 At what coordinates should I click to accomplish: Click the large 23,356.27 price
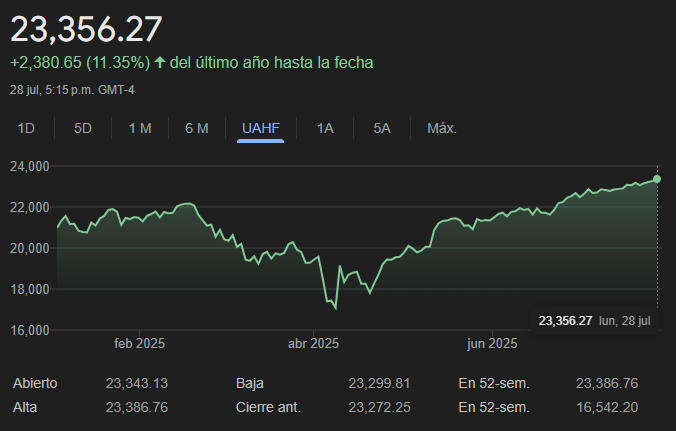pos(86,29)
